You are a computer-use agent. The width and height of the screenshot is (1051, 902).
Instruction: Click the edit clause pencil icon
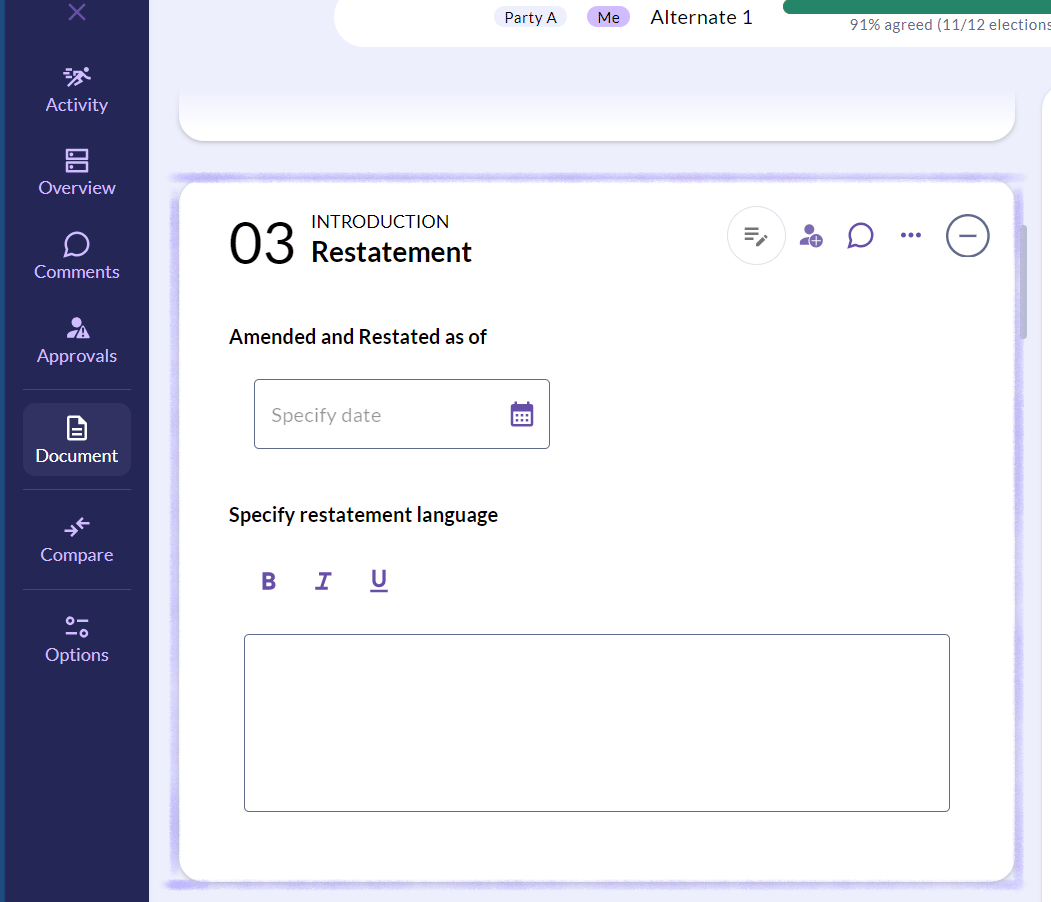756,236
